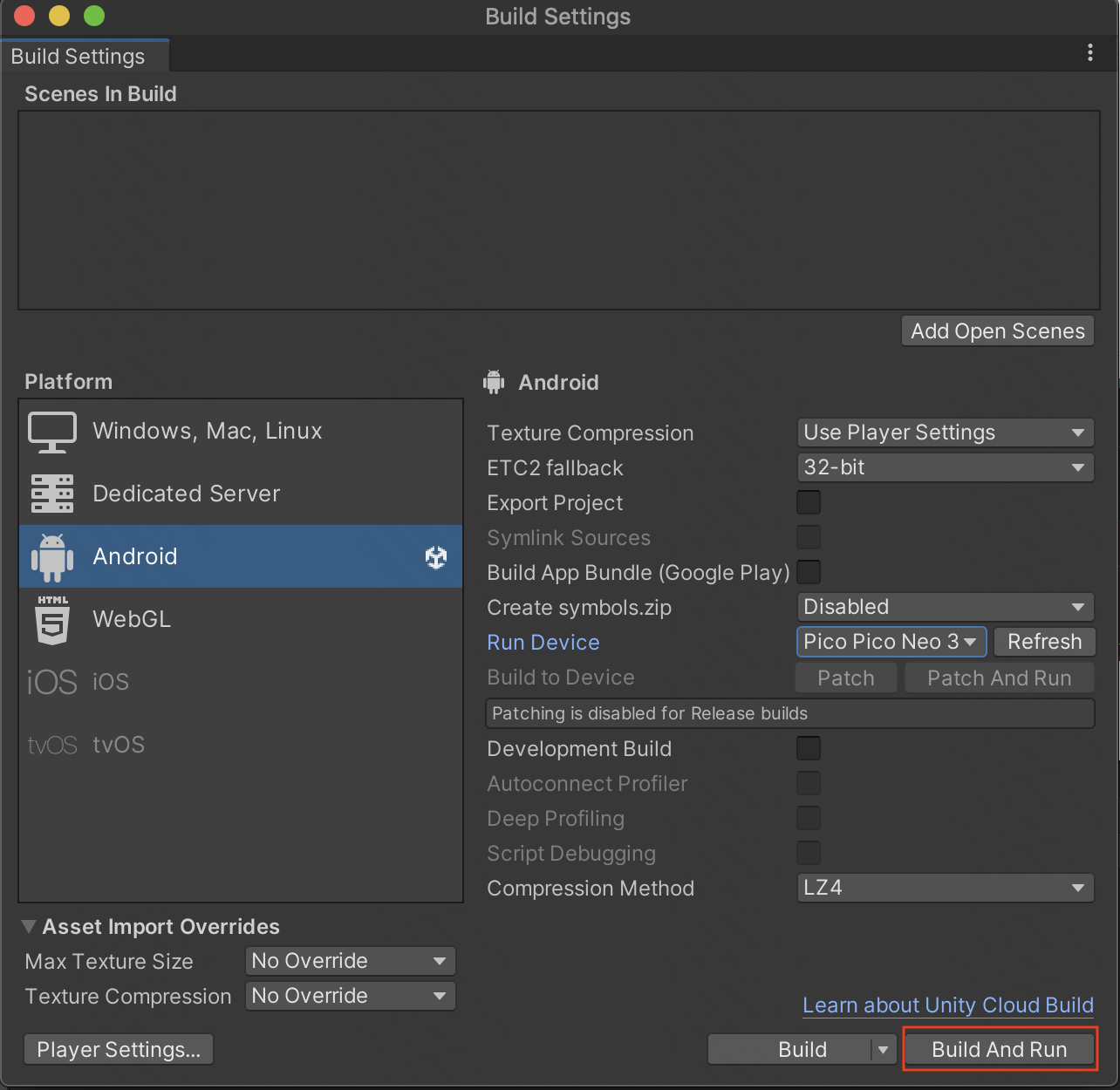1120x1090 pixels.
Task: Open the Run Device dropdown
Action: click(x=891, y=642)
